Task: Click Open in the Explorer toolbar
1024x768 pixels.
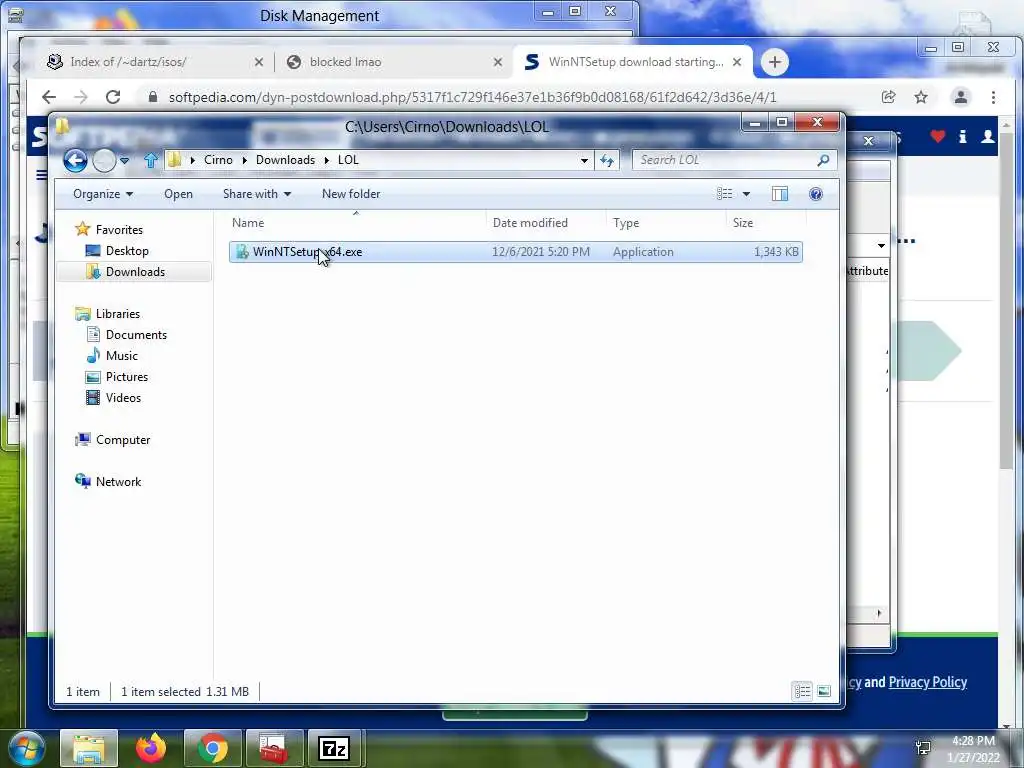Action: (x=178, y=194)
